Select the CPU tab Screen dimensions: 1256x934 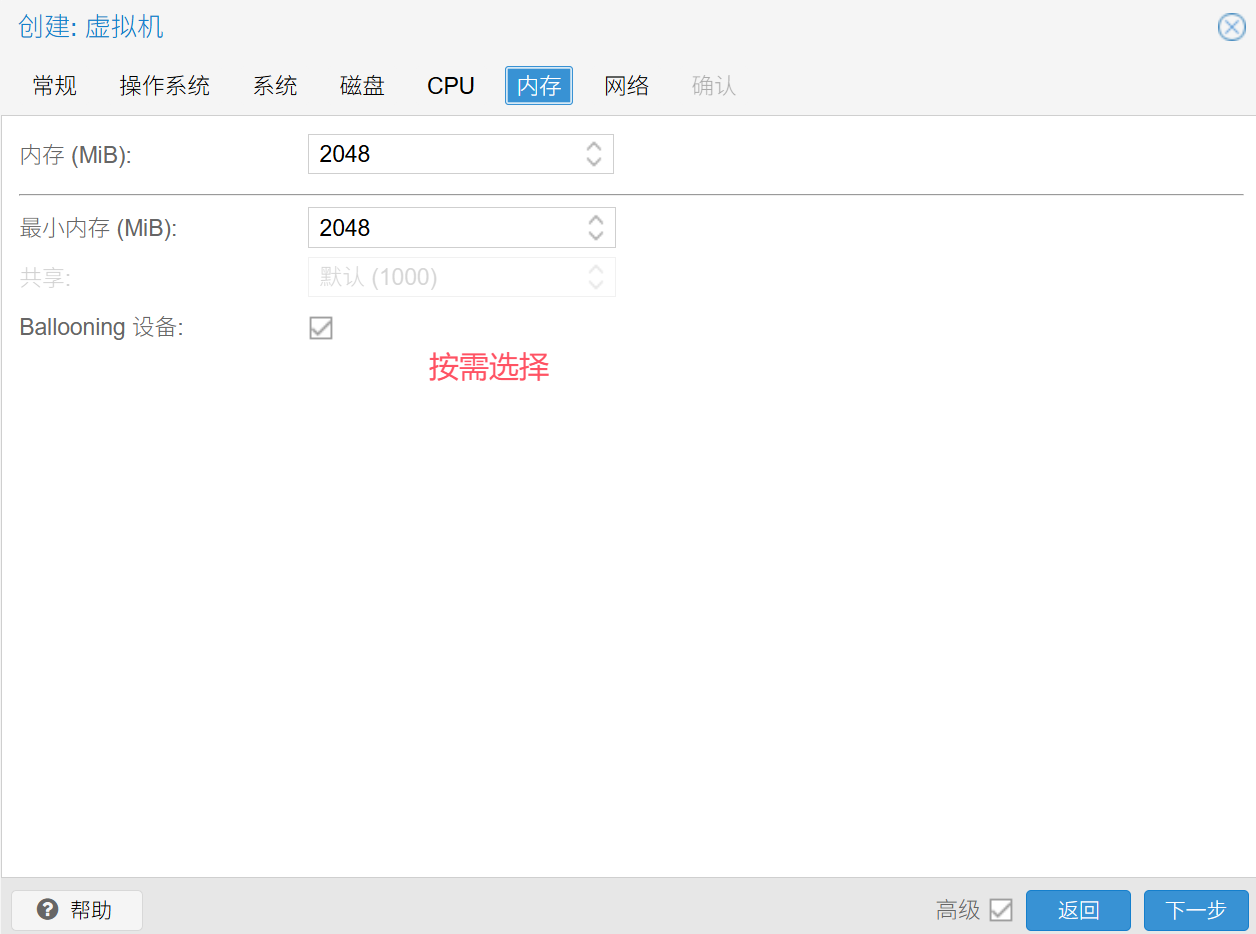(x=451, y=86)
